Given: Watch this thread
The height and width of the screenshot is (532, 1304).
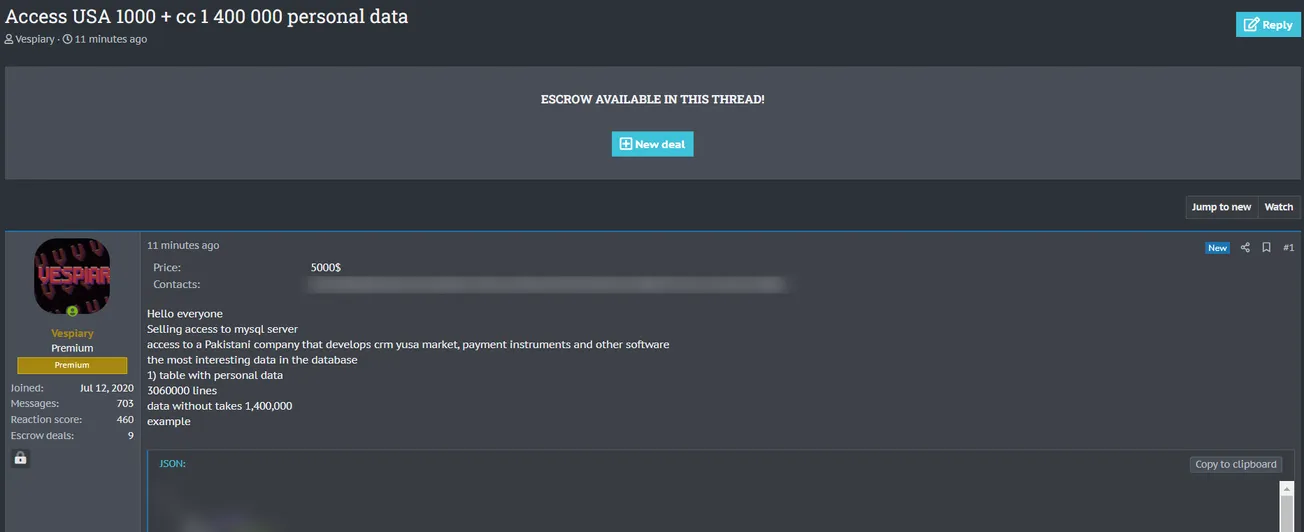Looking at the screenshot, I should 1278,207.
